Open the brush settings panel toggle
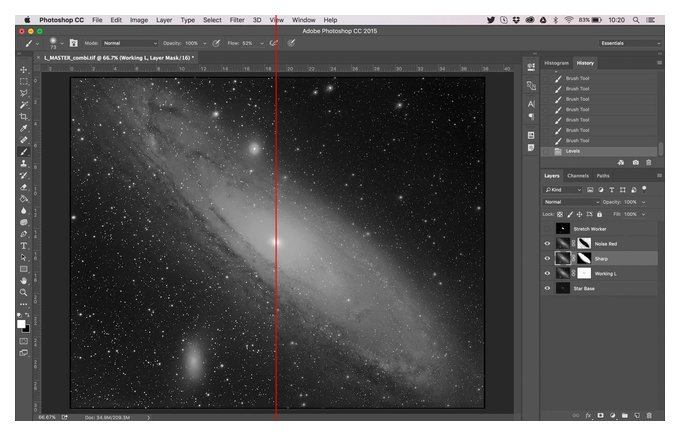The image size is (680, 436). pos(73,43)
